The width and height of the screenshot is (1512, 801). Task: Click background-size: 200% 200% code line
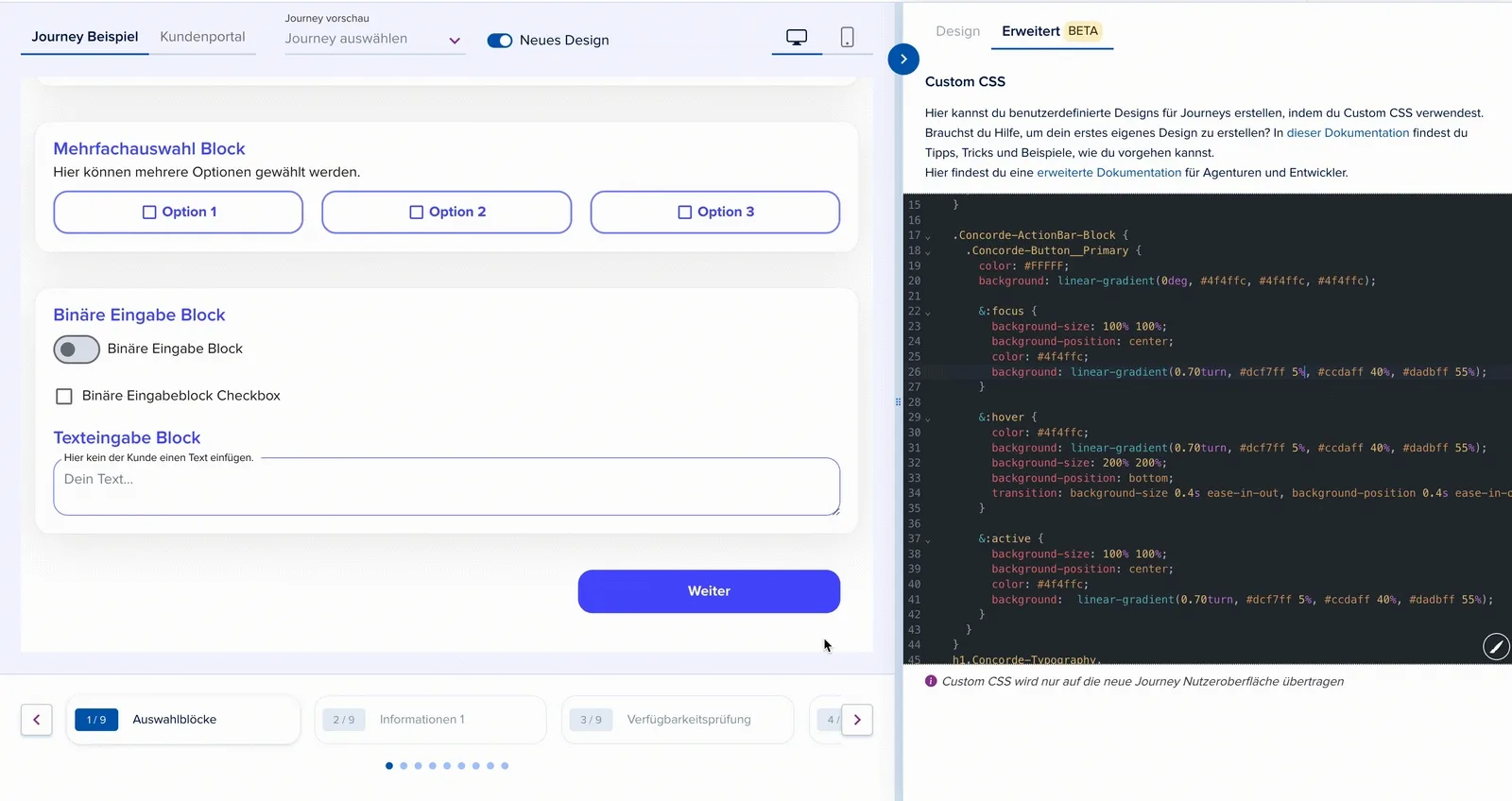1079,464
